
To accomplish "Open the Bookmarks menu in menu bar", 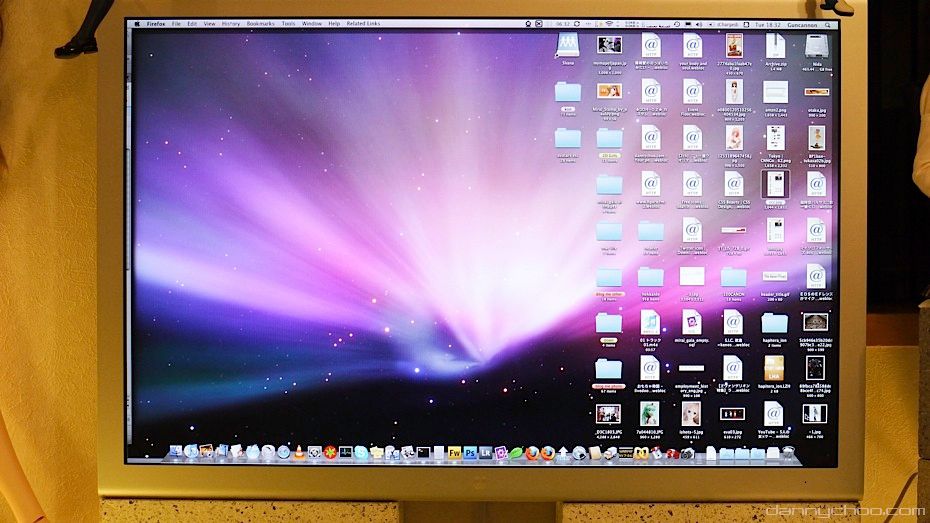I will [x=260, y=23].
